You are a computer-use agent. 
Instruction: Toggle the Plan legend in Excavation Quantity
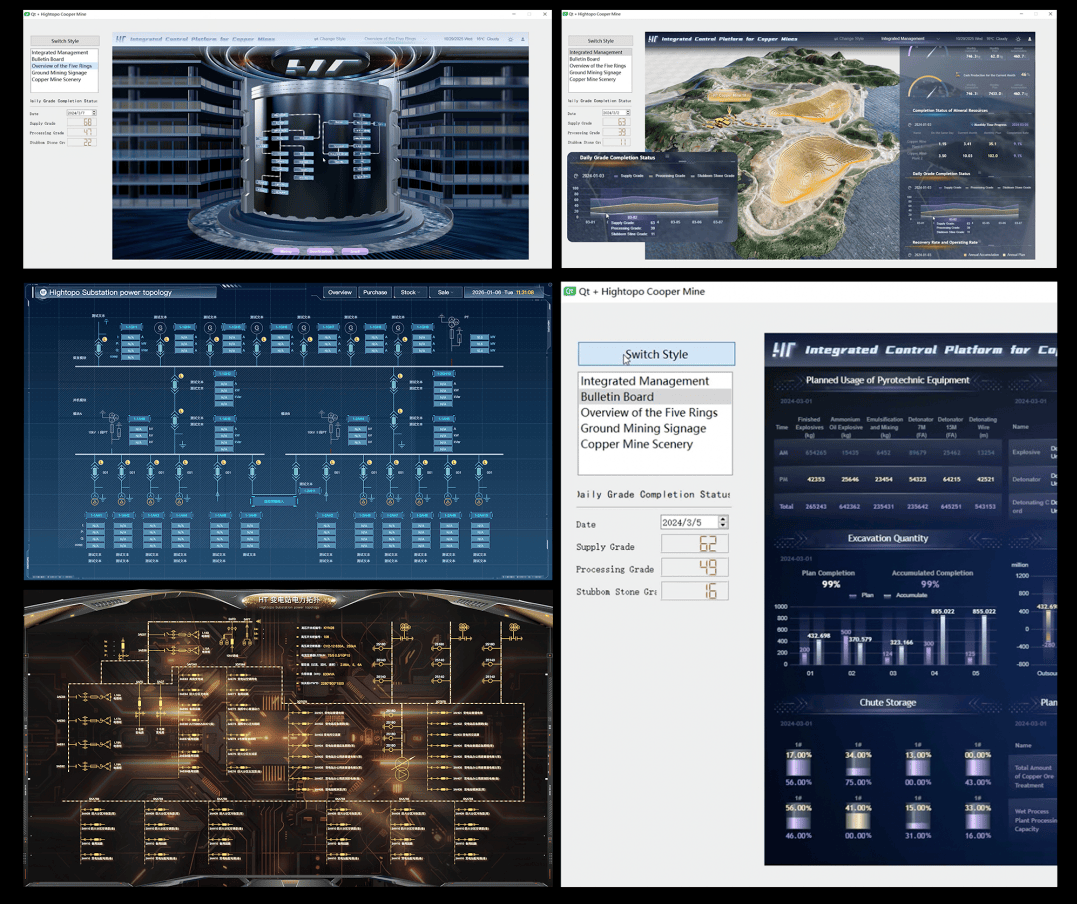tap(861, 595)
